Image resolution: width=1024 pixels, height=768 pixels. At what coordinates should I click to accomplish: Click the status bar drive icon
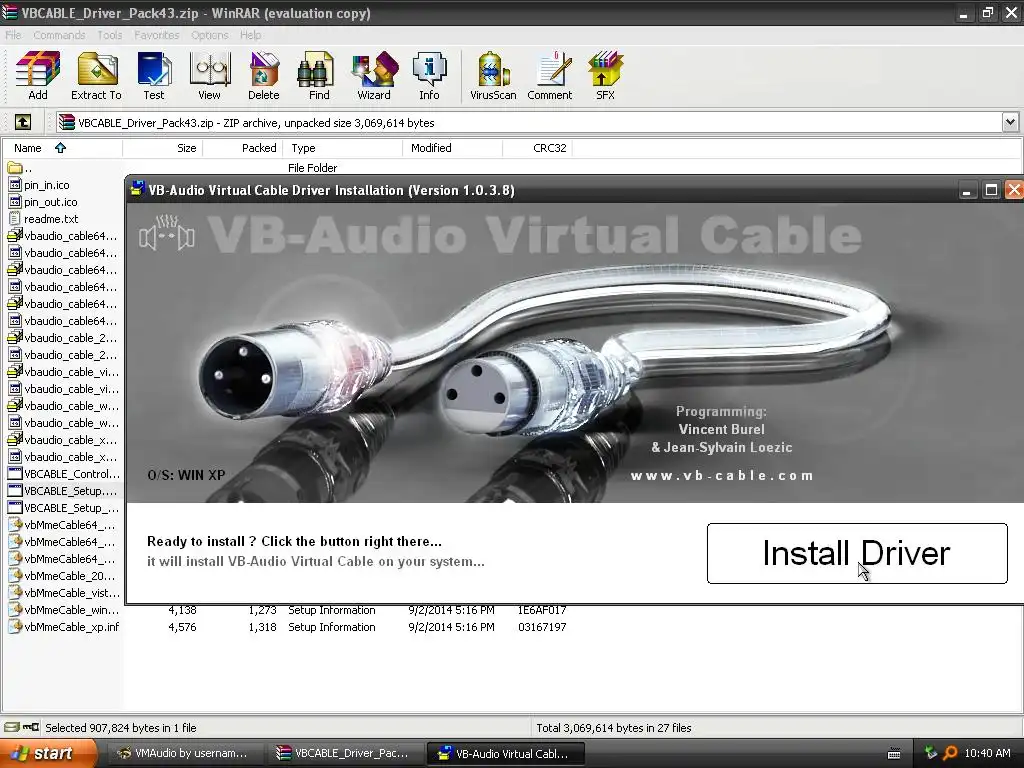pos(11,727)
